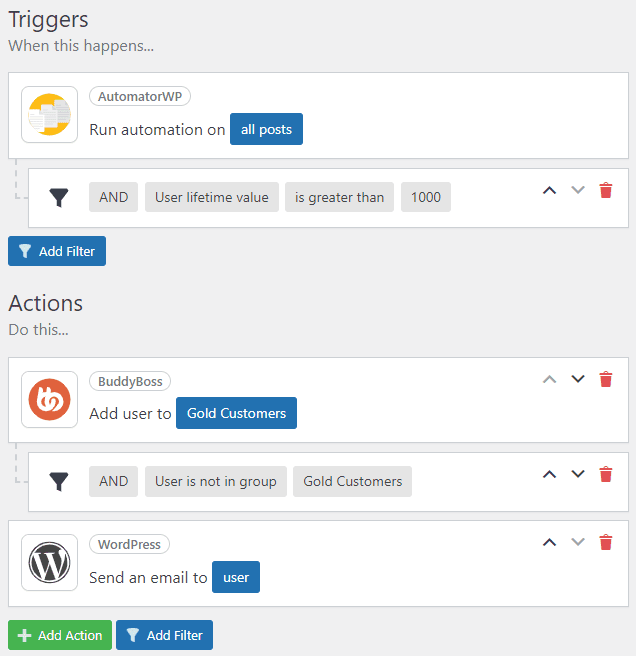Edit the 1000 filter value
636x656 pixels.
pyautogui.click(x=426, y=197)
